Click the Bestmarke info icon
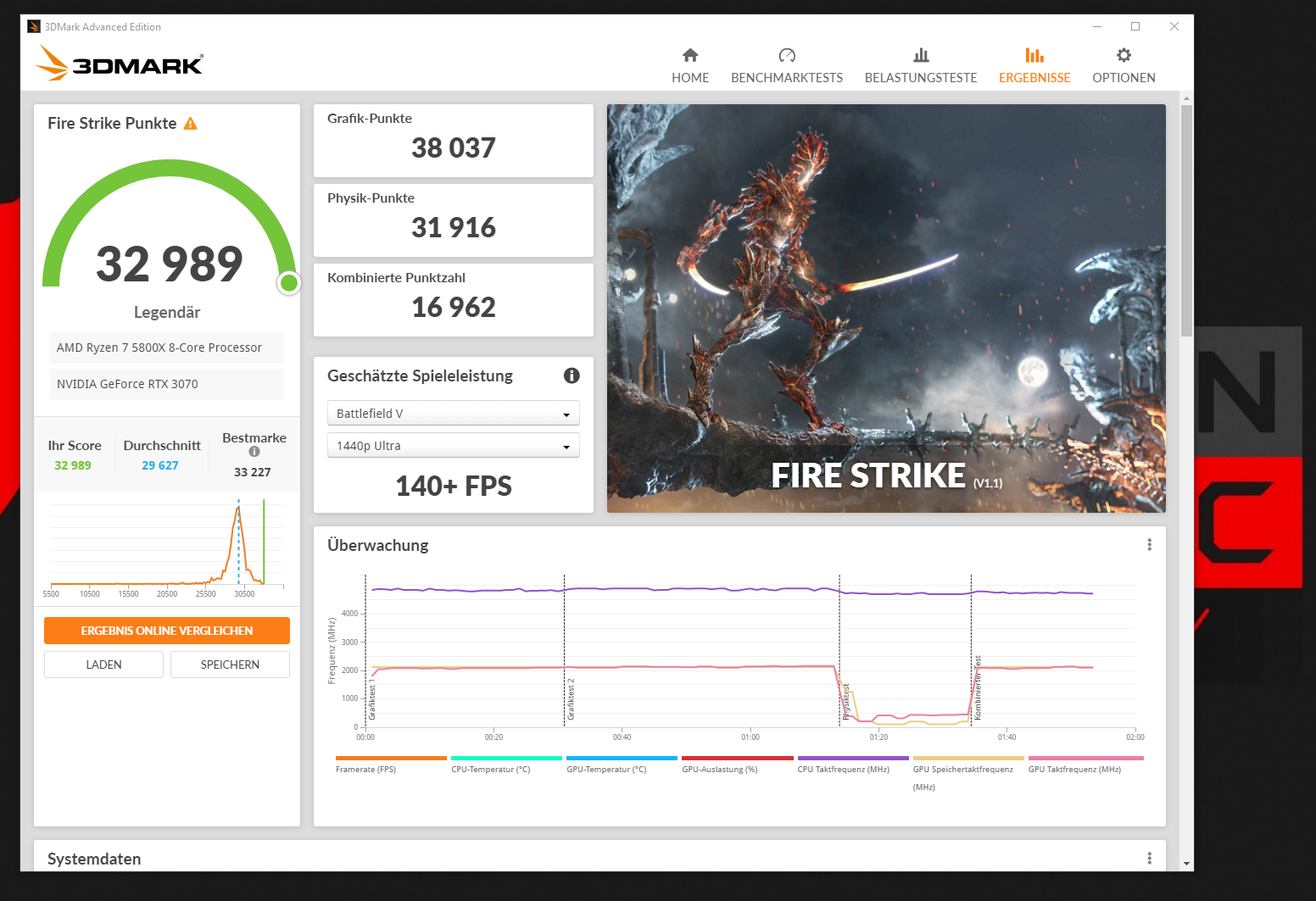The width and height of the screenshot is (1316, 901). pos(254,452)
